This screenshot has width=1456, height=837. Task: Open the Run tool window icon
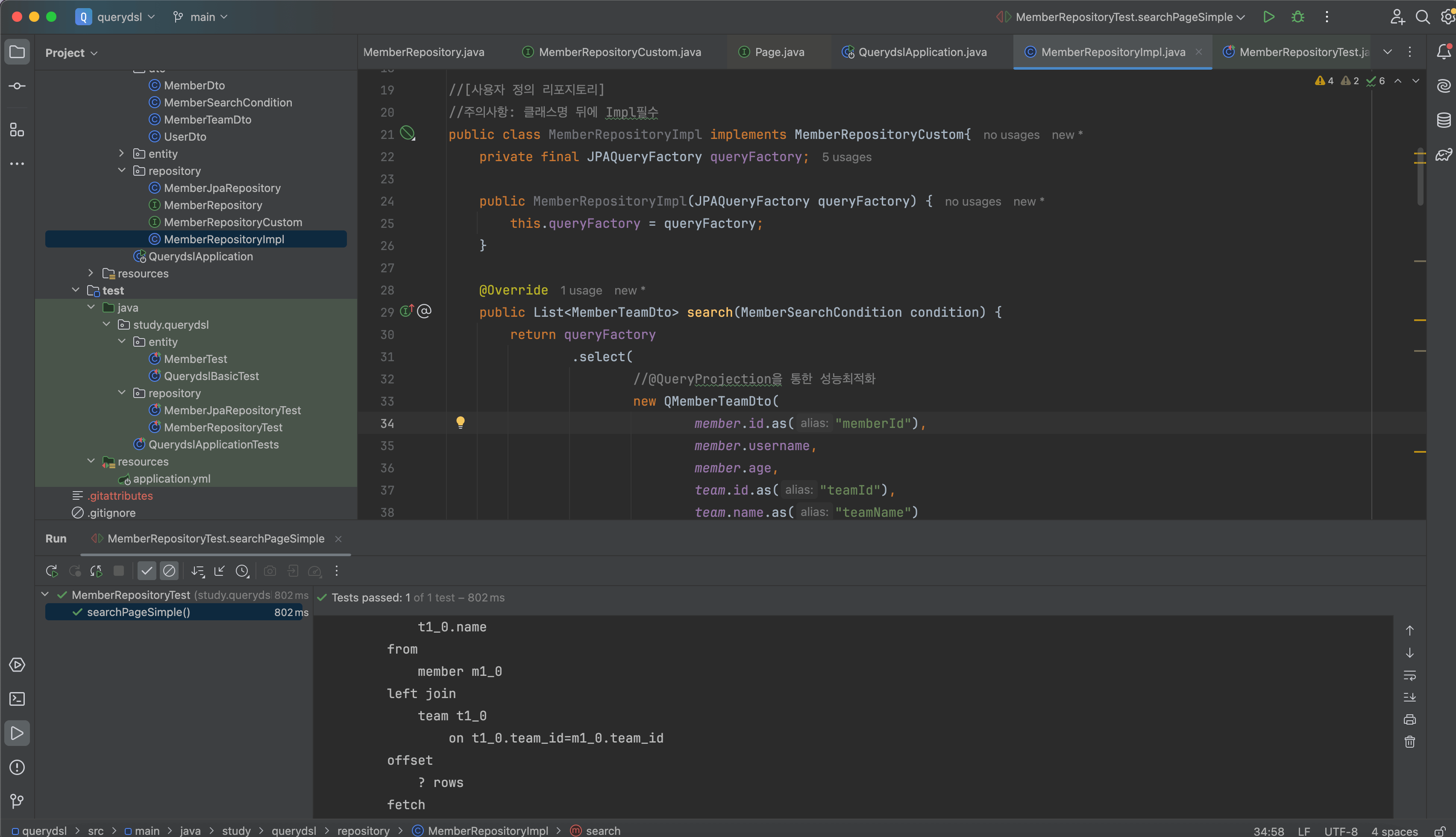(x=17, y=734)
